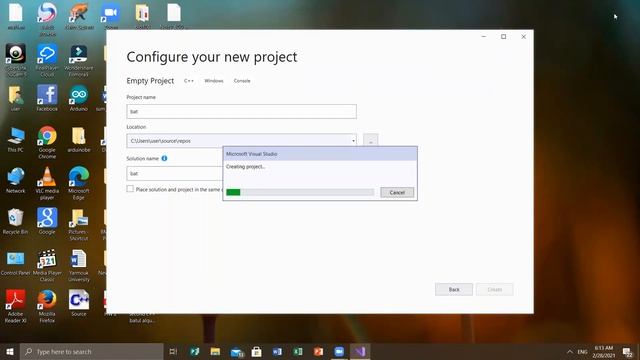The height and width of the screenshot is (360, 640).
Task: Open This PC desktop icon
Action: [x=16, y=140]
